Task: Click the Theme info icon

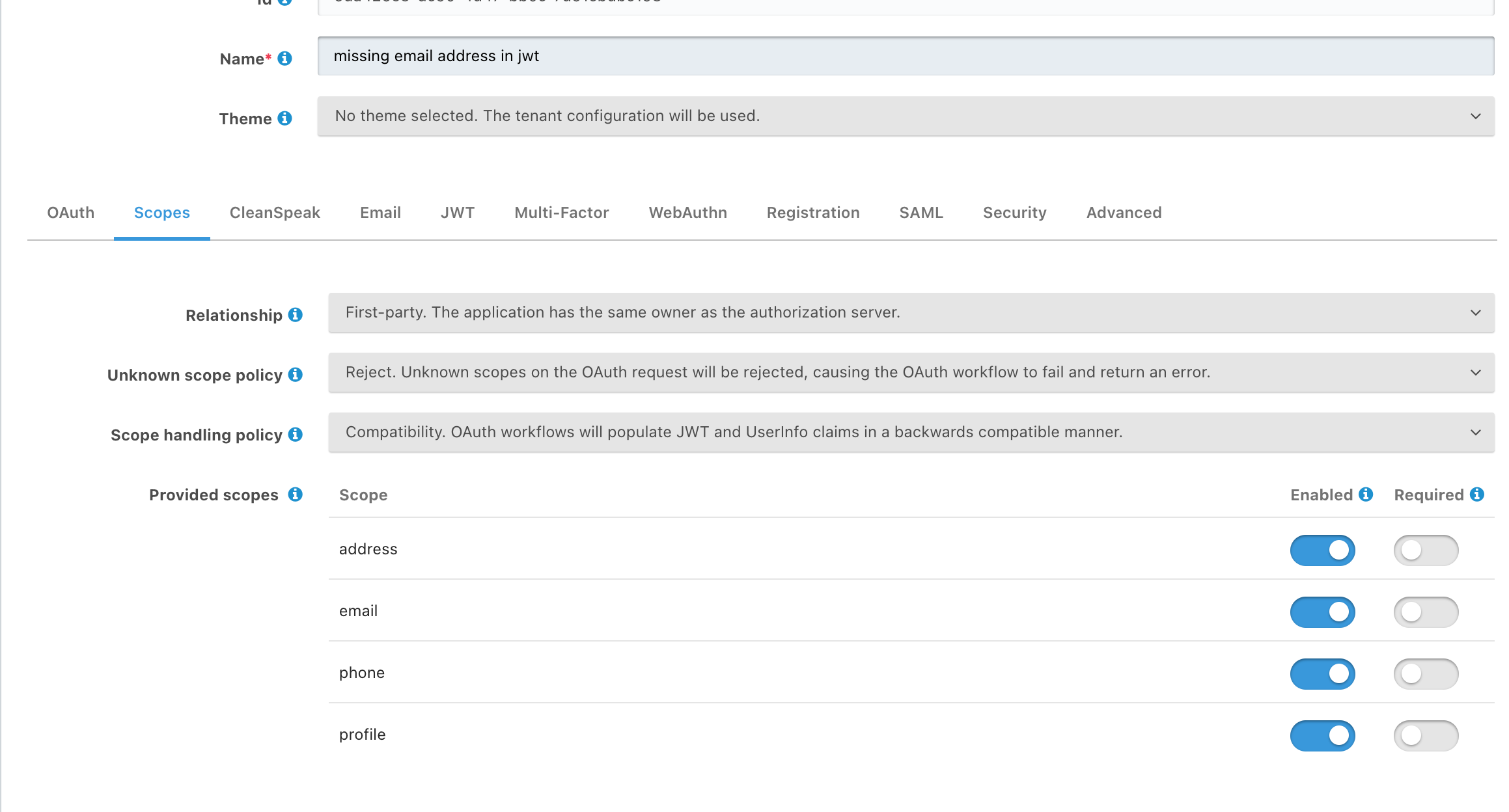Action: [284, 118]
